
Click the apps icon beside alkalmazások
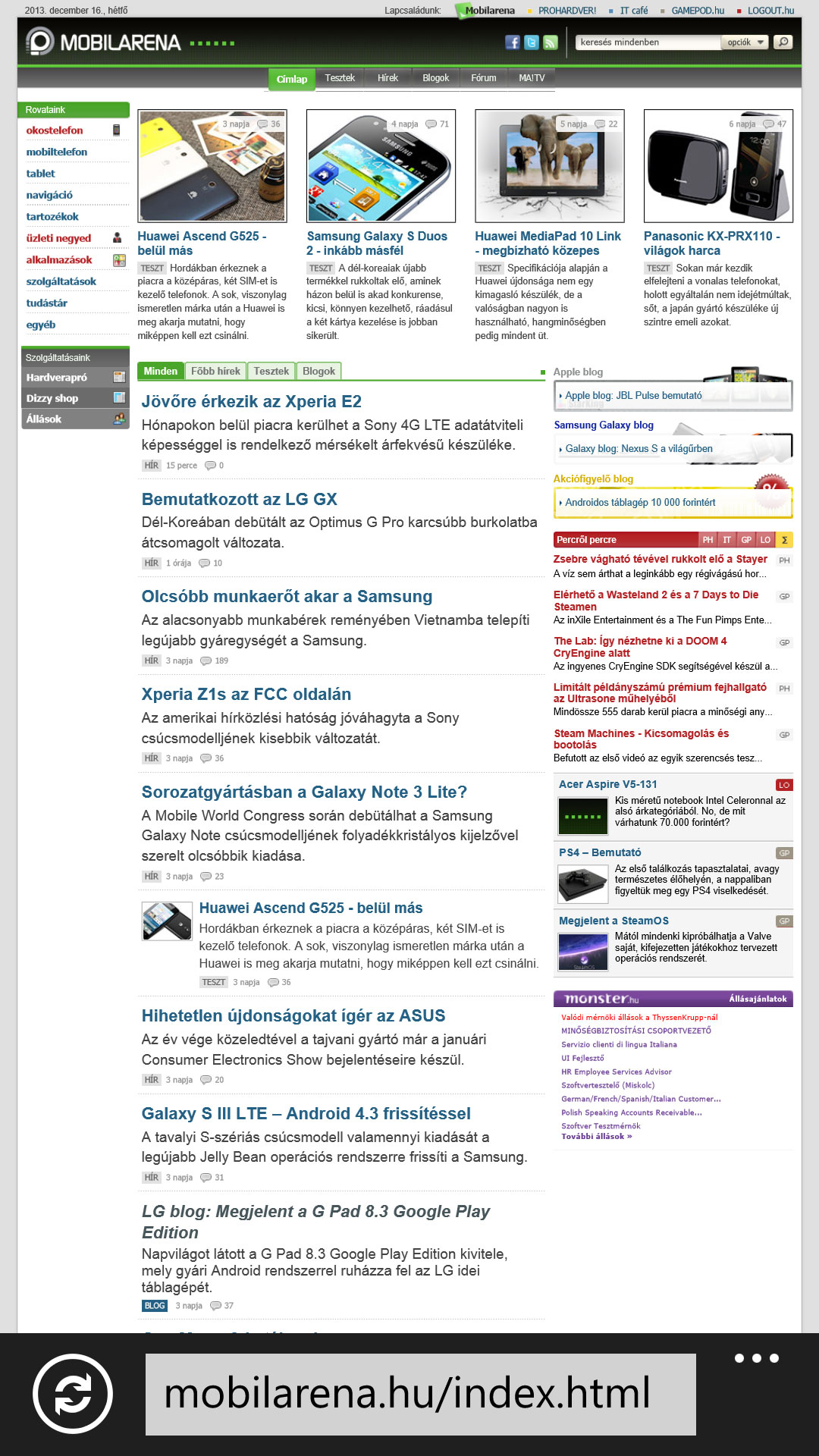[119, 260]
